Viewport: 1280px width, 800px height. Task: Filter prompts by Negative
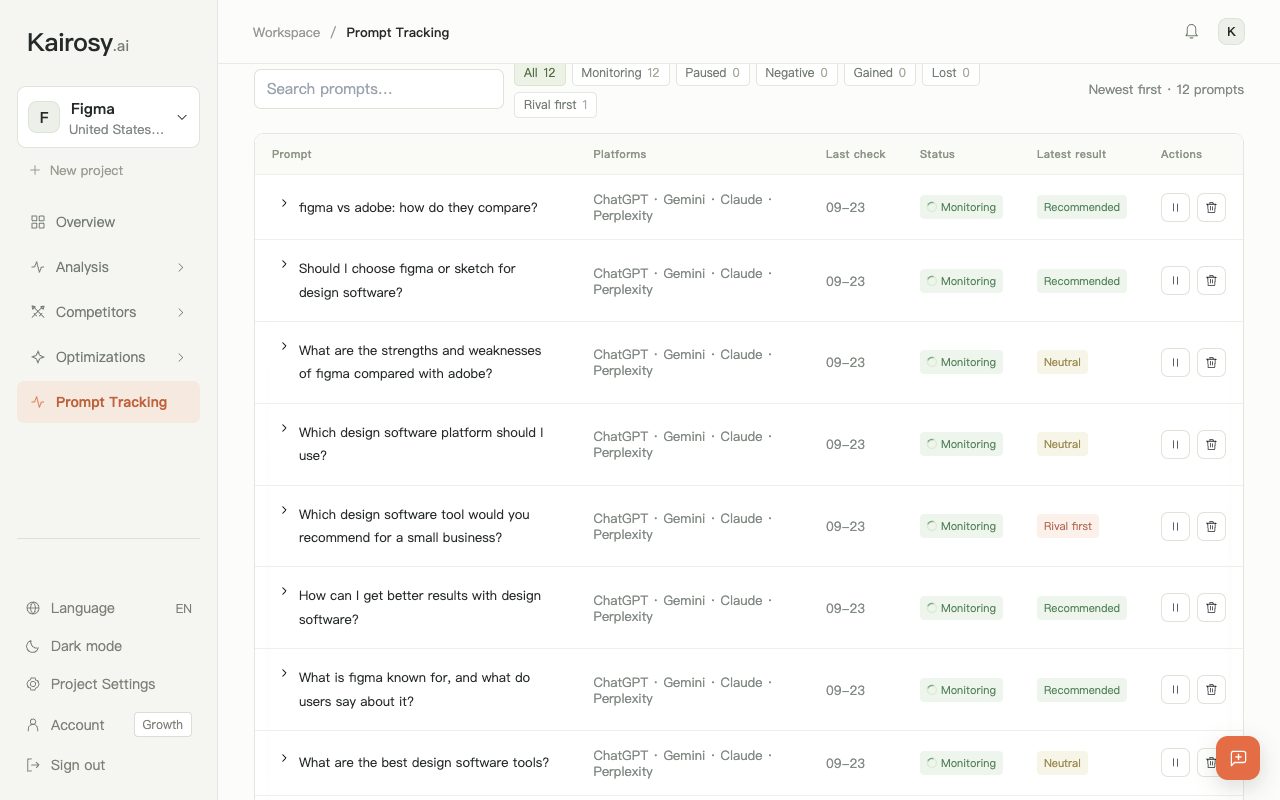pyautogui.click(x=796, y=73)
